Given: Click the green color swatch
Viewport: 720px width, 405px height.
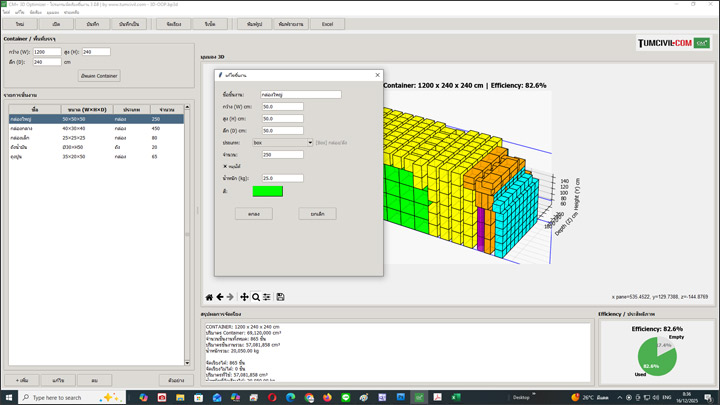Looking at the screenshot, I should [x=267, y=191].
